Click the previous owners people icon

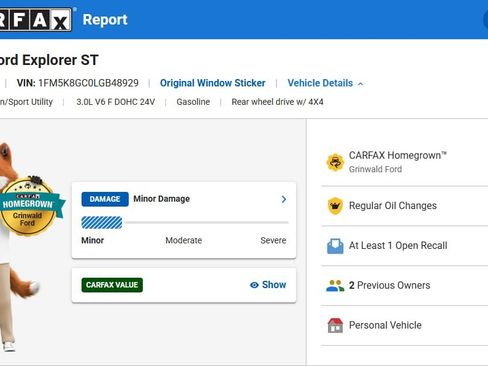[x=335, y=286]
